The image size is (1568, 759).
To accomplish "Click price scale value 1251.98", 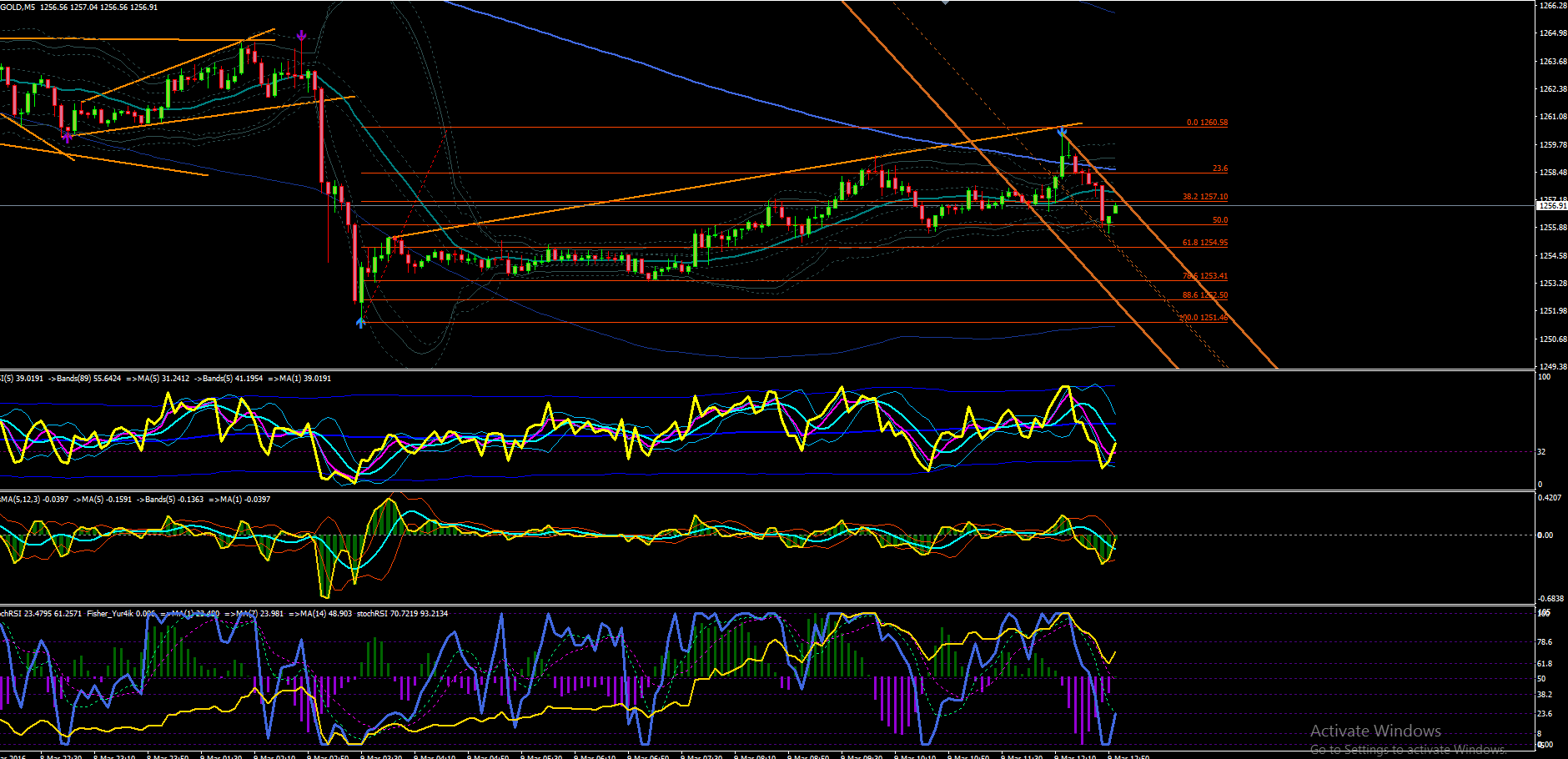I will coord(1553,311).
